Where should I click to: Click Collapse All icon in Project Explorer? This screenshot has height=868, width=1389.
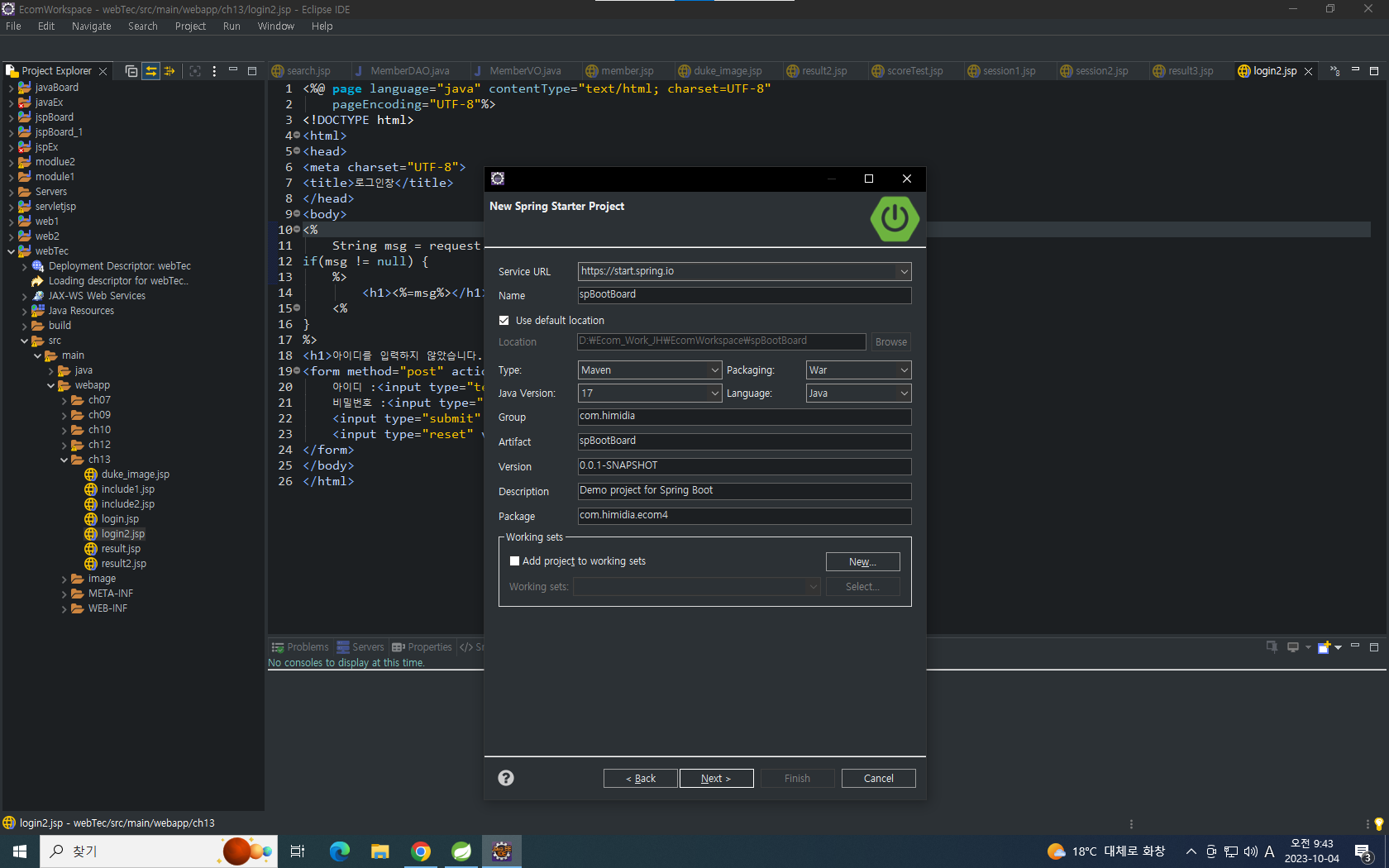click(131, 71)
